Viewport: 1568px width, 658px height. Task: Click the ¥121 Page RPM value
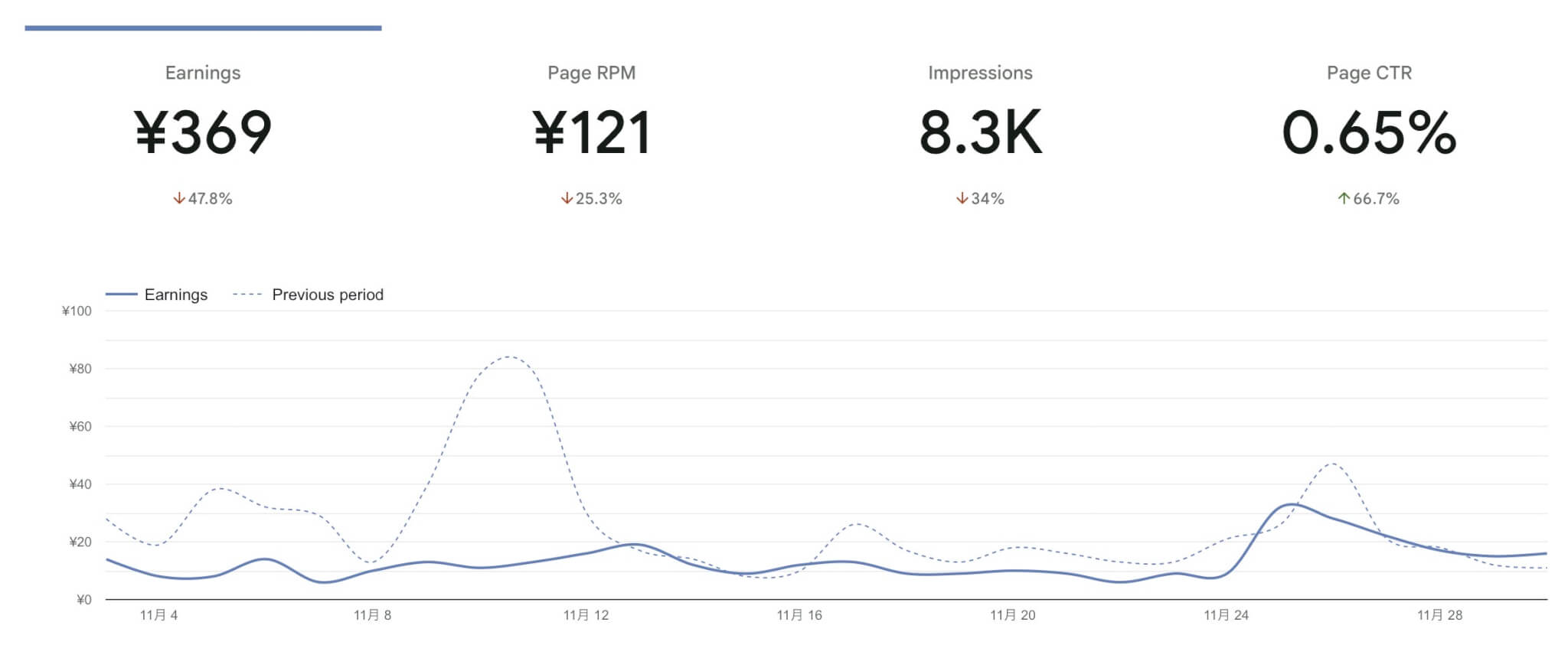point(591,132)
